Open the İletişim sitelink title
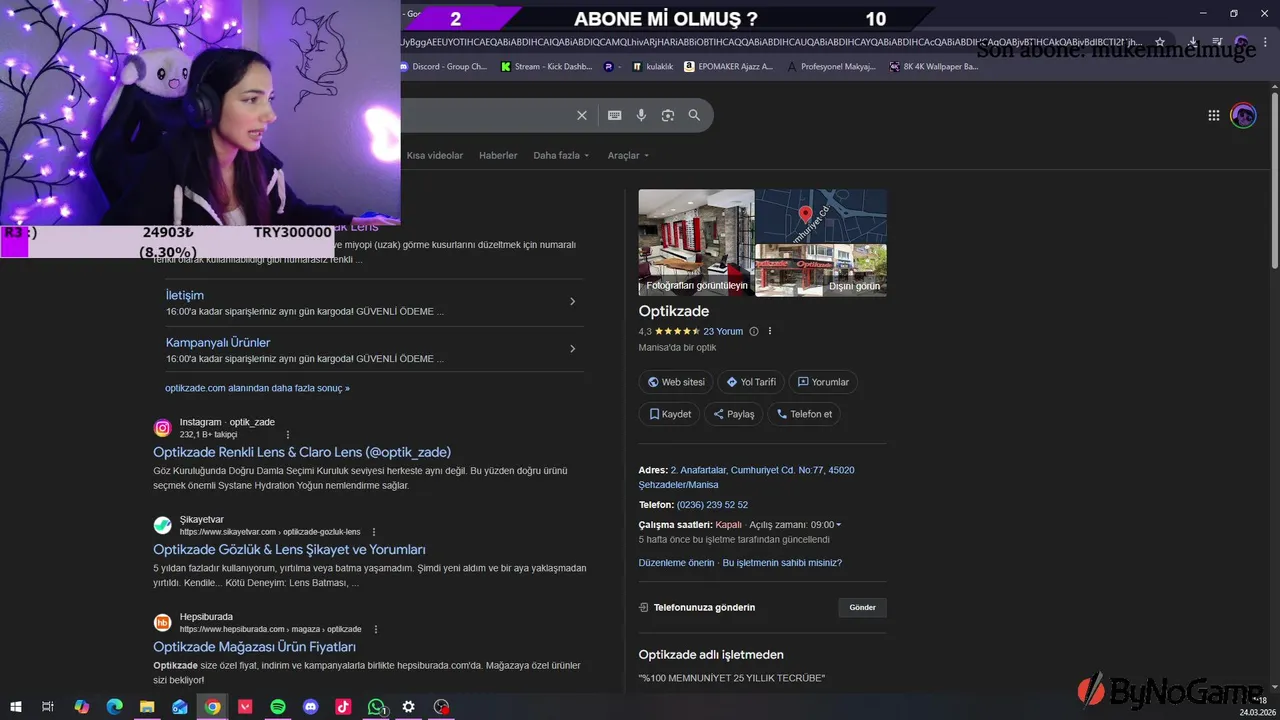The width and height of the screenshot is (1280, 720). pos(184,295)
